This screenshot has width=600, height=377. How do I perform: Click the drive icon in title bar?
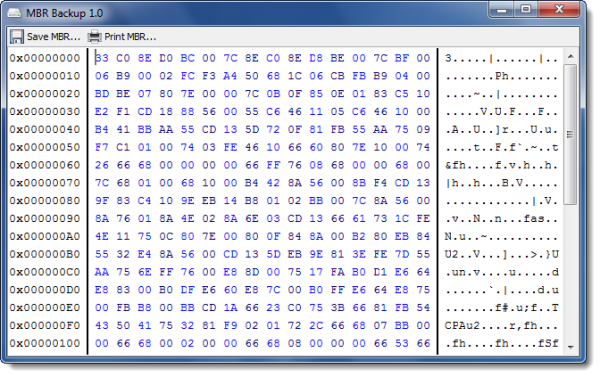click(14, 13)
